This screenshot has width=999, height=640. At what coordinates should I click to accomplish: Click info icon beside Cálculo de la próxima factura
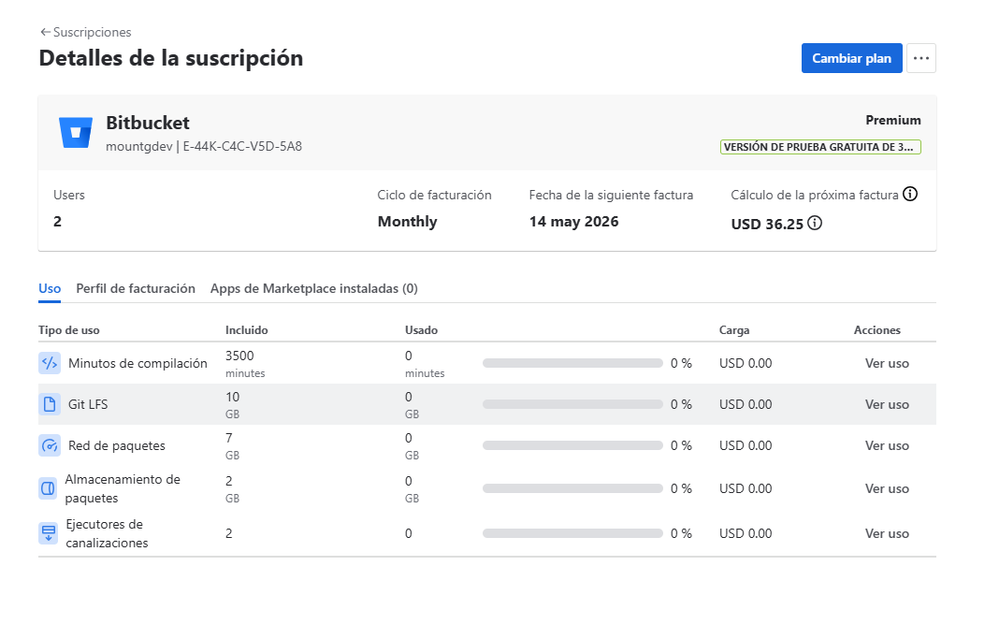pyautogui.click(x=910, y=194)
